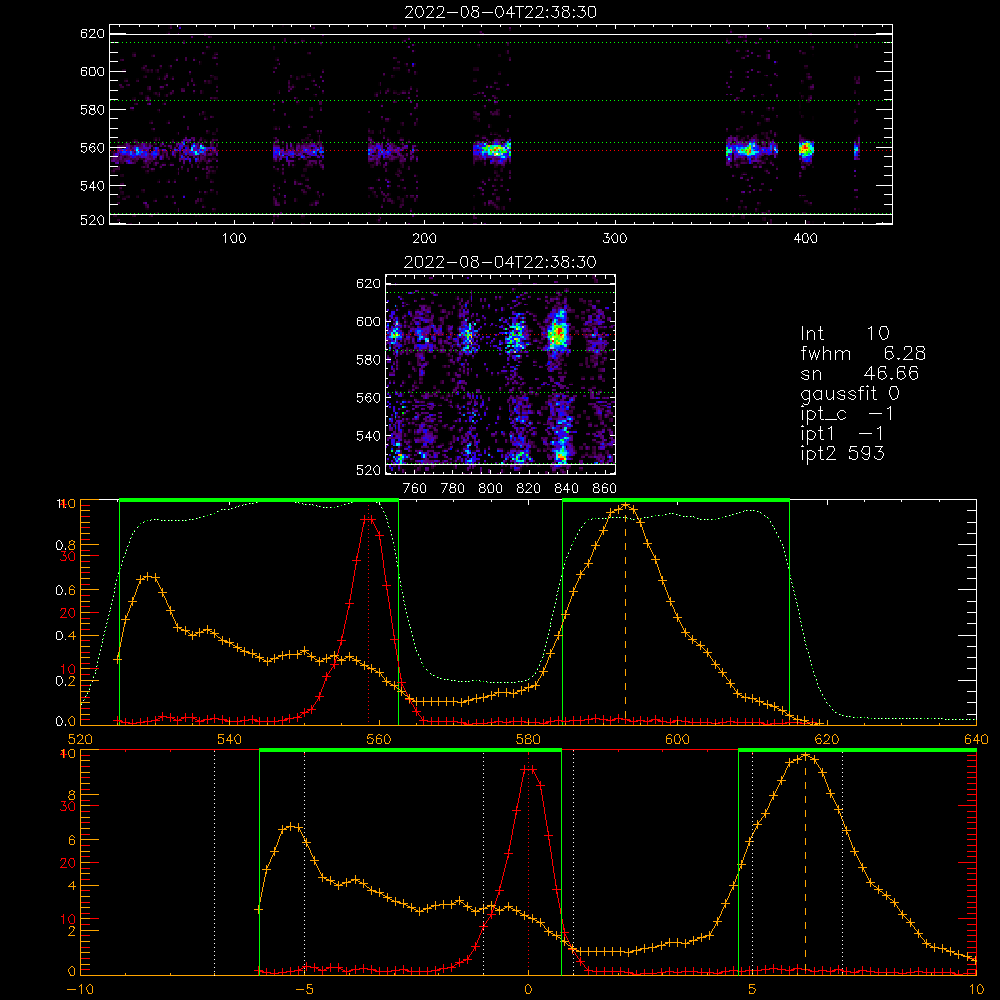Click the orange dashed peak marker near 6 in the lower plot
1000x1000 pixels.
(x=805, y=864)
